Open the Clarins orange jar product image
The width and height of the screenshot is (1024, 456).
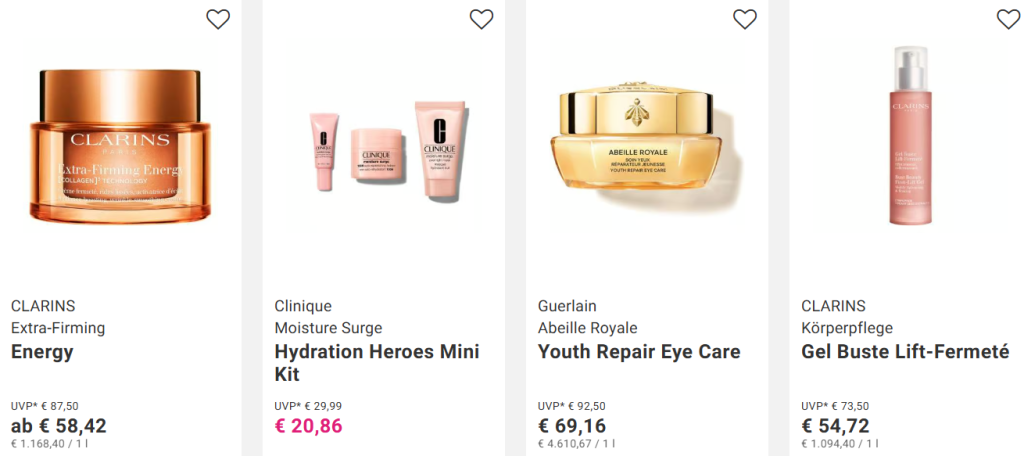[x=121, y=146]
